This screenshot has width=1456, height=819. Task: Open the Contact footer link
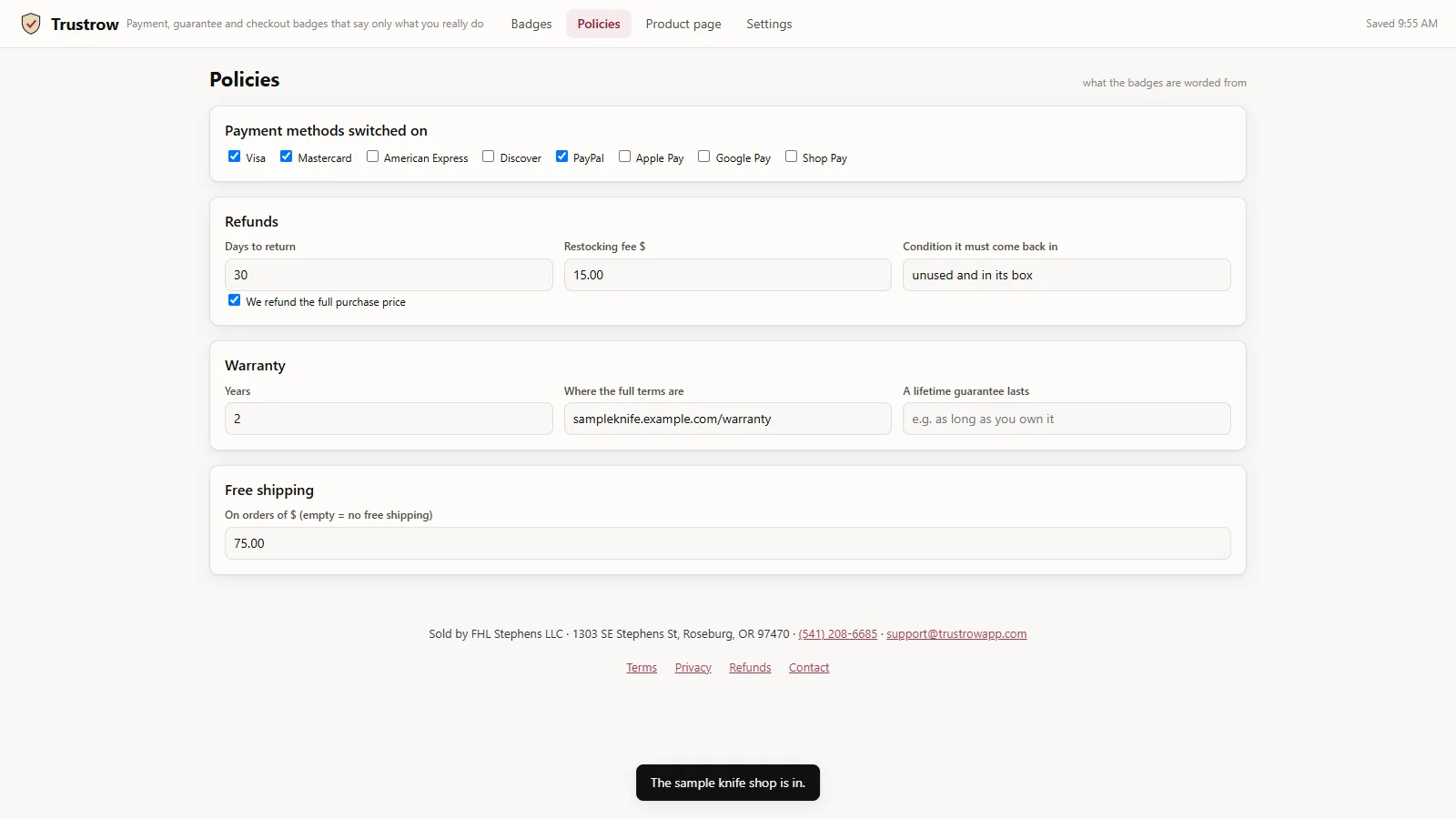tap(809, 668)
